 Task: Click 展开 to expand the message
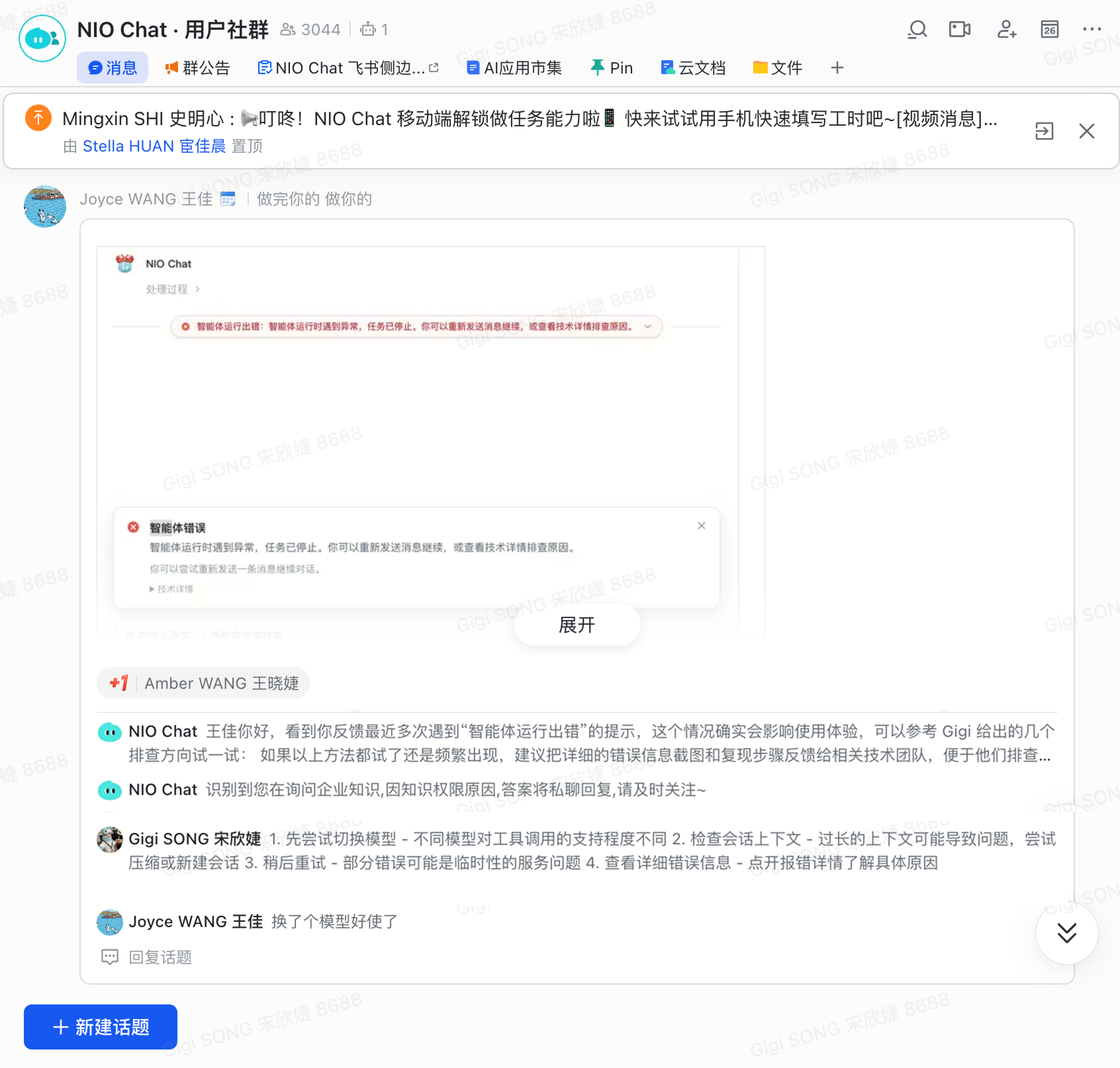click(x=577, y=625)
